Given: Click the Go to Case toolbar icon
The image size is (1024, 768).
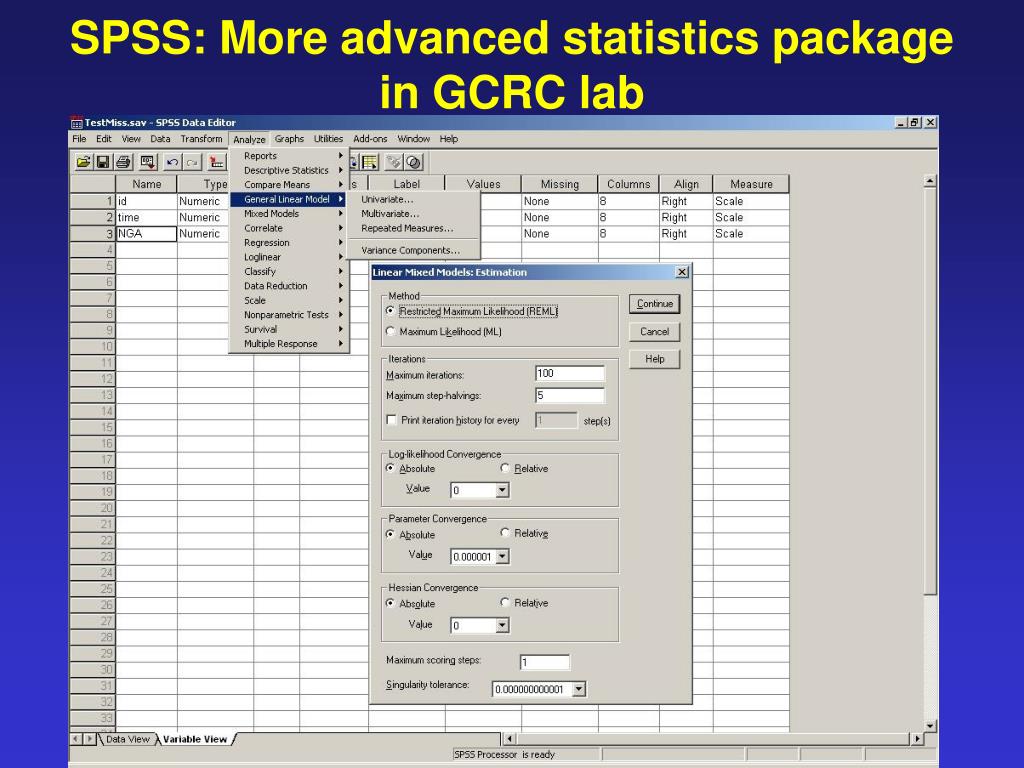Looking at the screenshot, I should pos(216,161).
